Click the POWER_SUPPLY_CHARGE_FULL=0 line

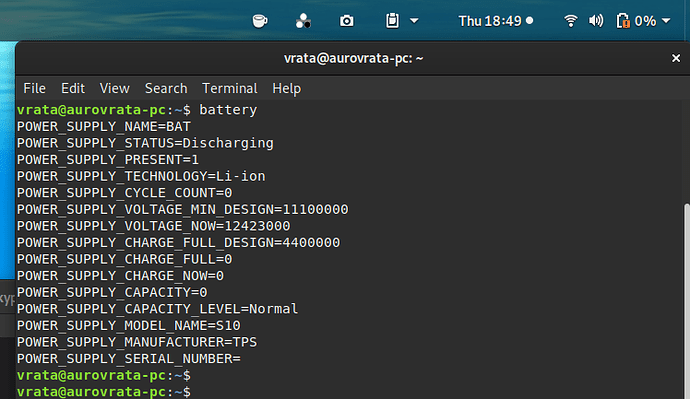click(125, 259)
